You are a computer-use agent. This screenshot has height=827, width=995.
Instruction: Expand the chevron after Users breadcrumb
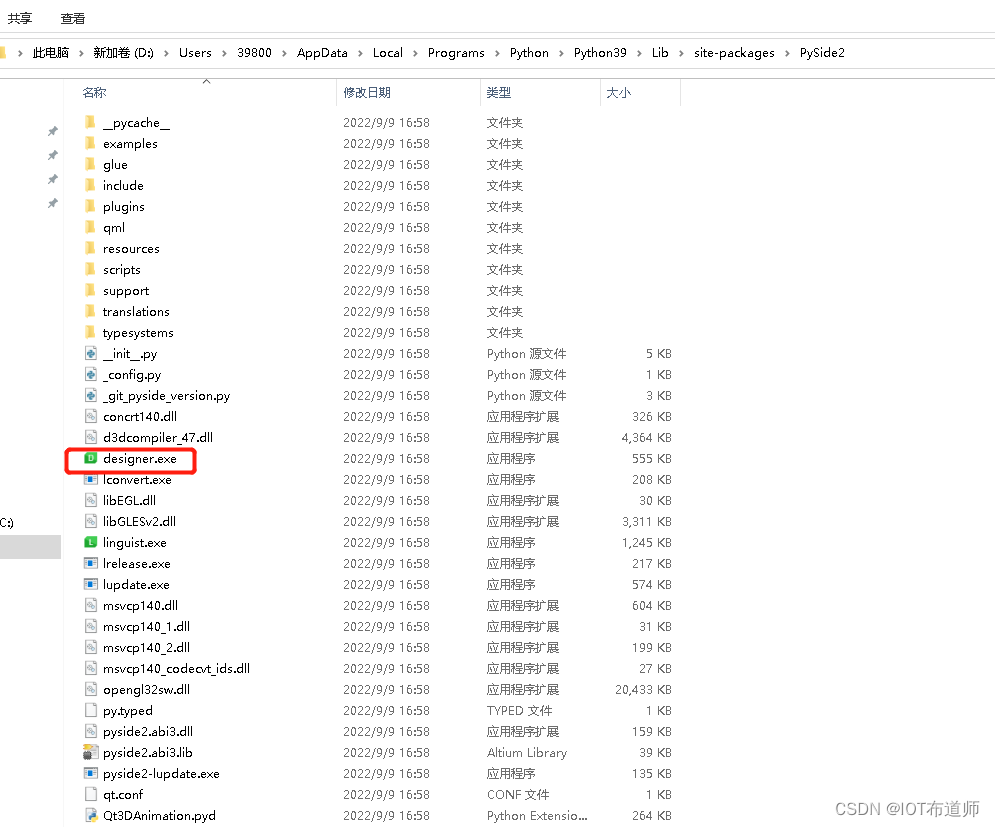click(x=224, y=53)
